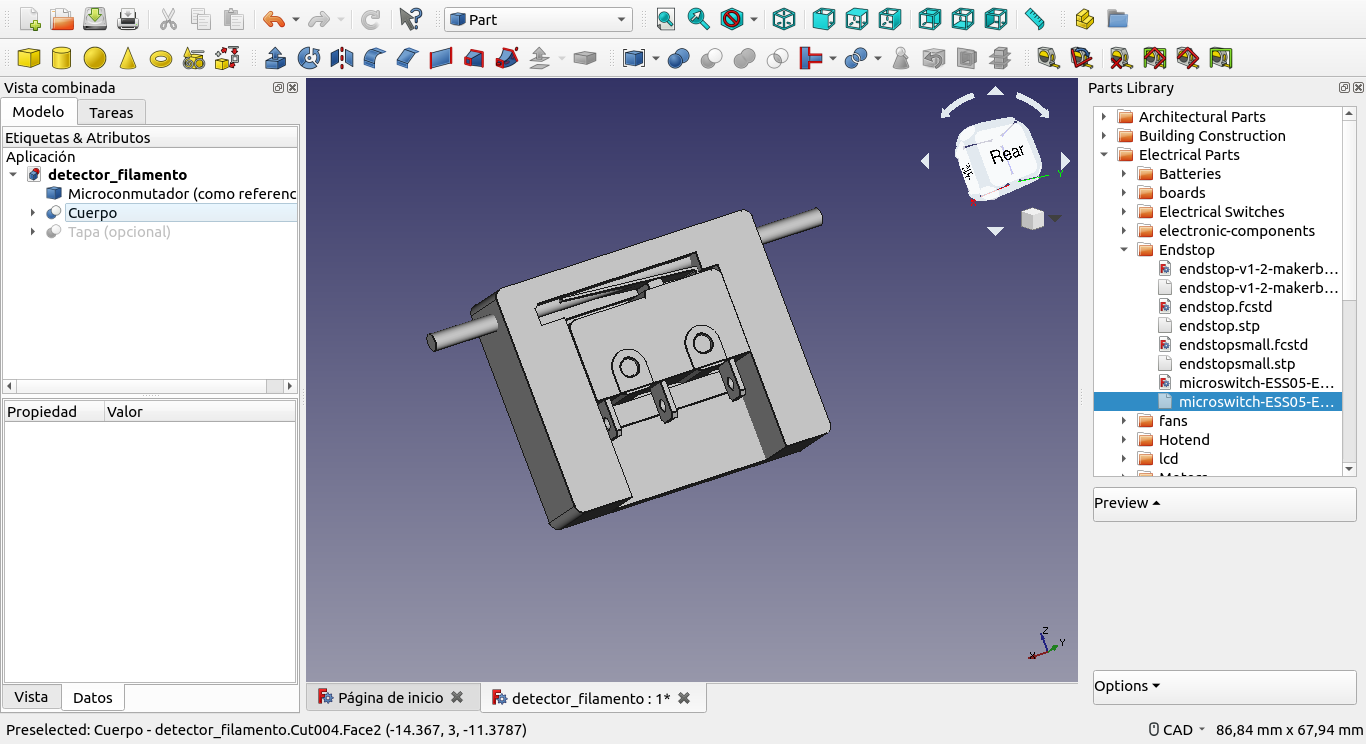Activate the Mirror tool
Viewport: 1366px width, 744px height.
(x=342, y=58)
